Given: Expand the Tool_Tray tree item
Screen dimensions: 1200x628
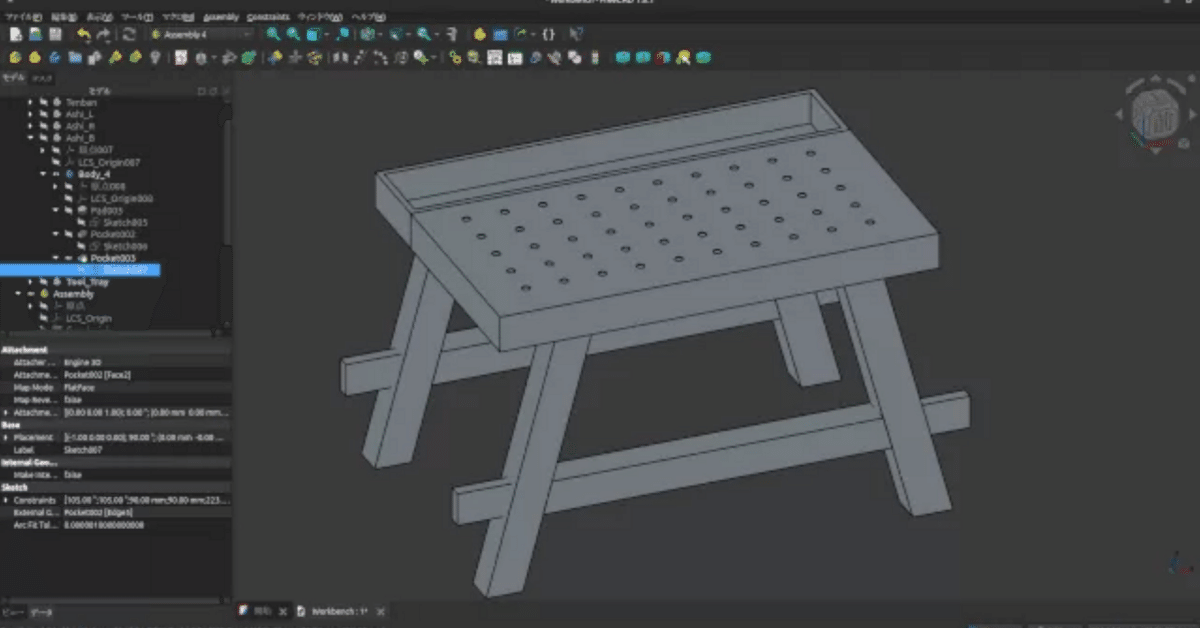Looking at the screenshot, I should click(x=30, y=282).
